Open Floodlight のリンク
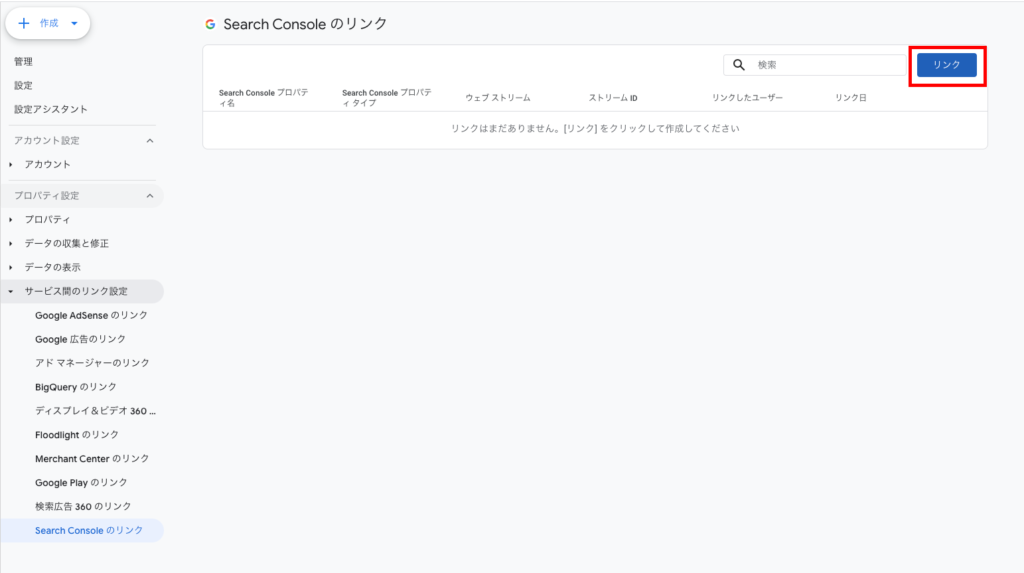 pyautogui.click(x=77, y=434)
